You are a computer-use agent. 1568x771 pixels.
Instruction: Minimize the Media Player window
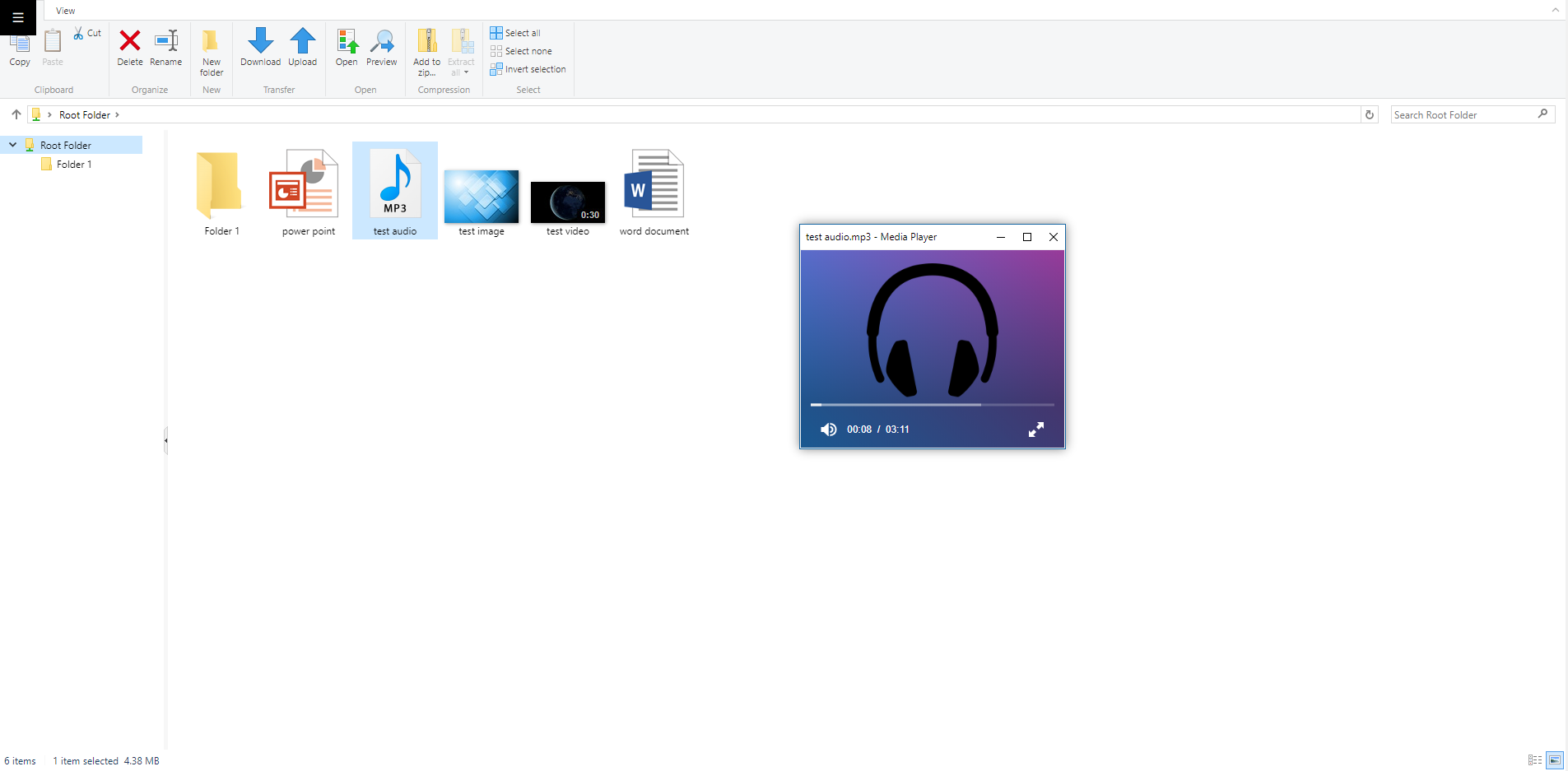tap(1001, 237)
